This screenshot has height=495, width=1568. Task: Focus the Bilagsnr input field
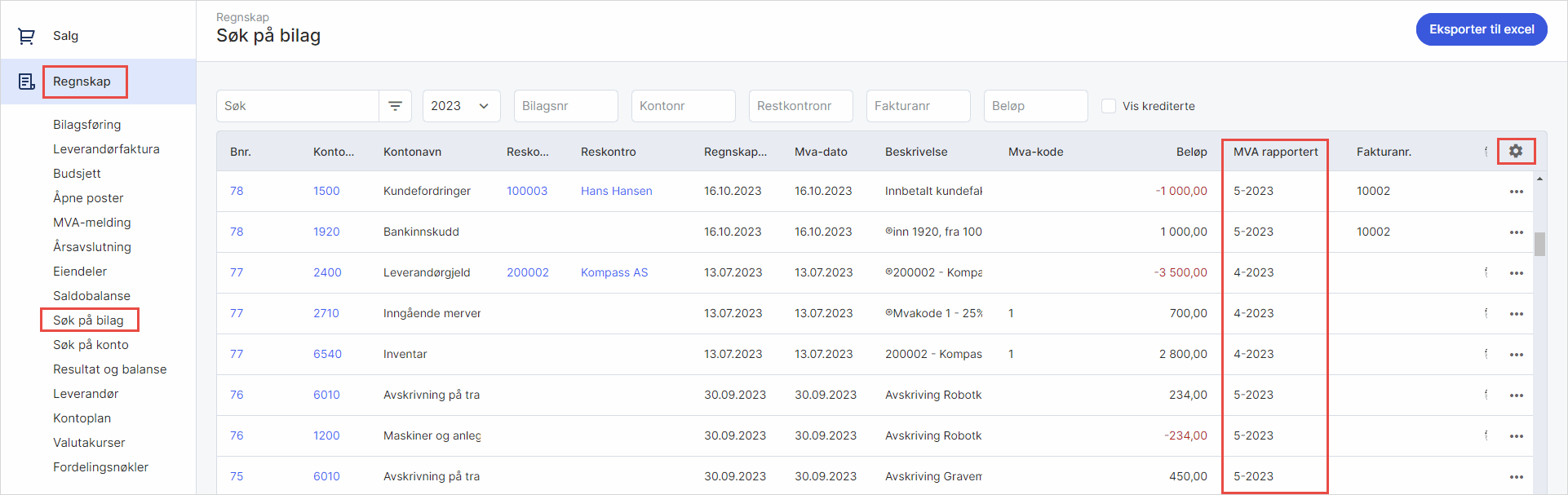[565, 106]
